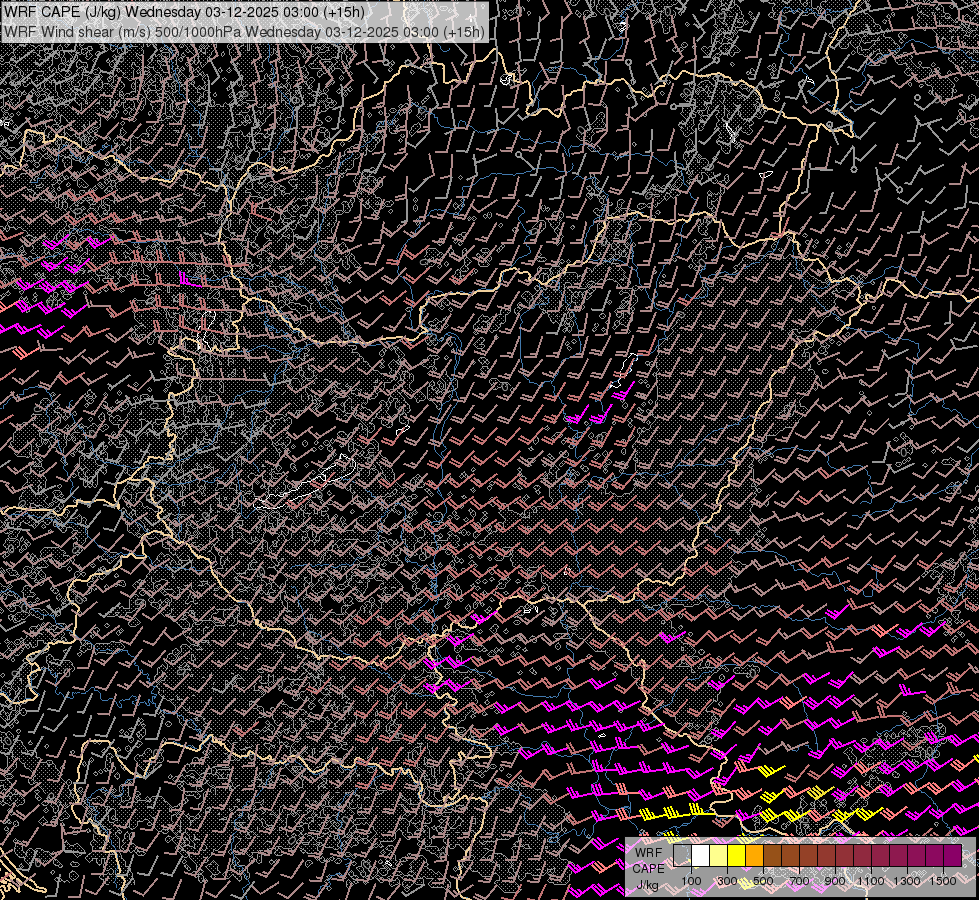
Task: Click the first brown swatch after orange
Action: pyautogui.click(x=773, y=856)
